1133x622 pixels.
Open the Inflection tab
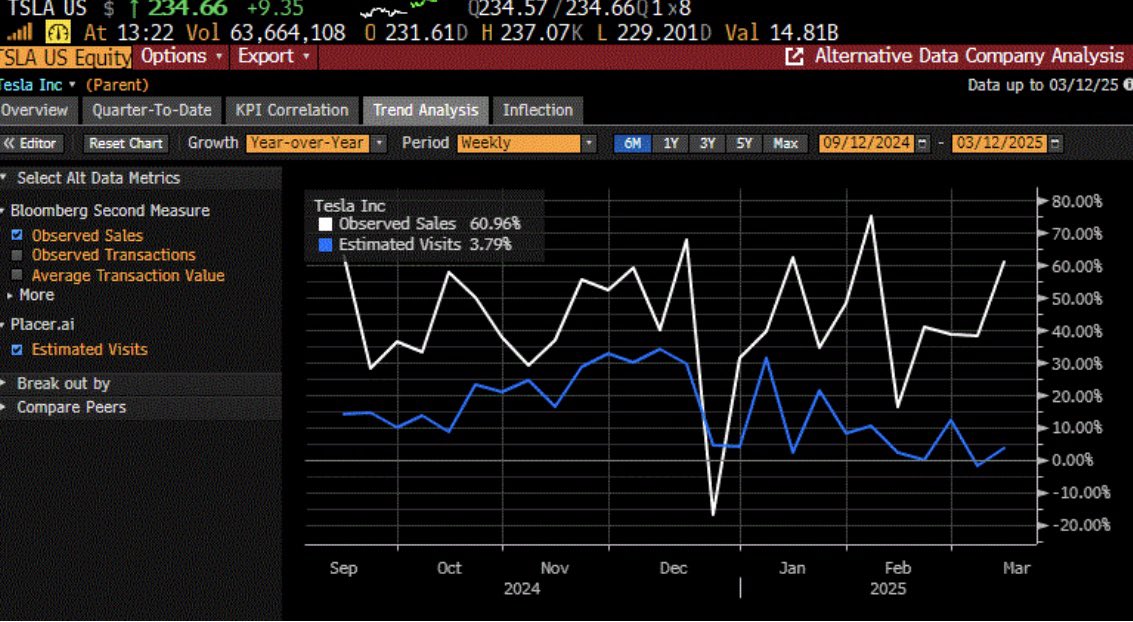pos(538,111)
